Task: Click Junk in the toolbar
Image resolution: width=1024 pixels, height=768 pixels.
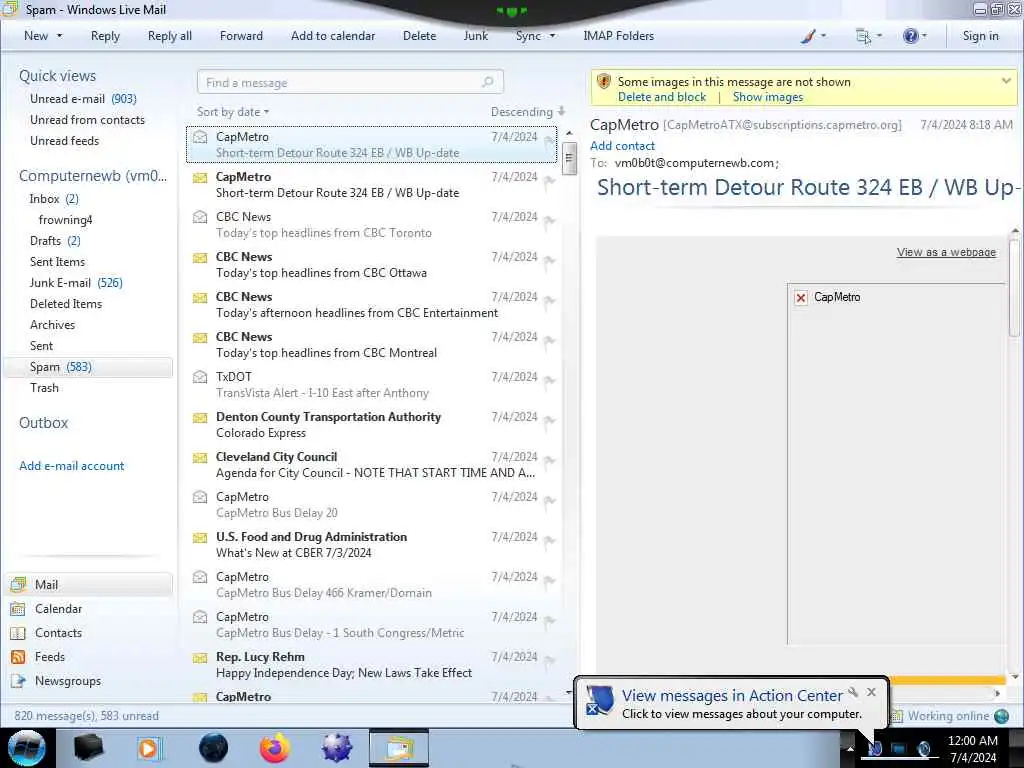Action: click(475, 36)
